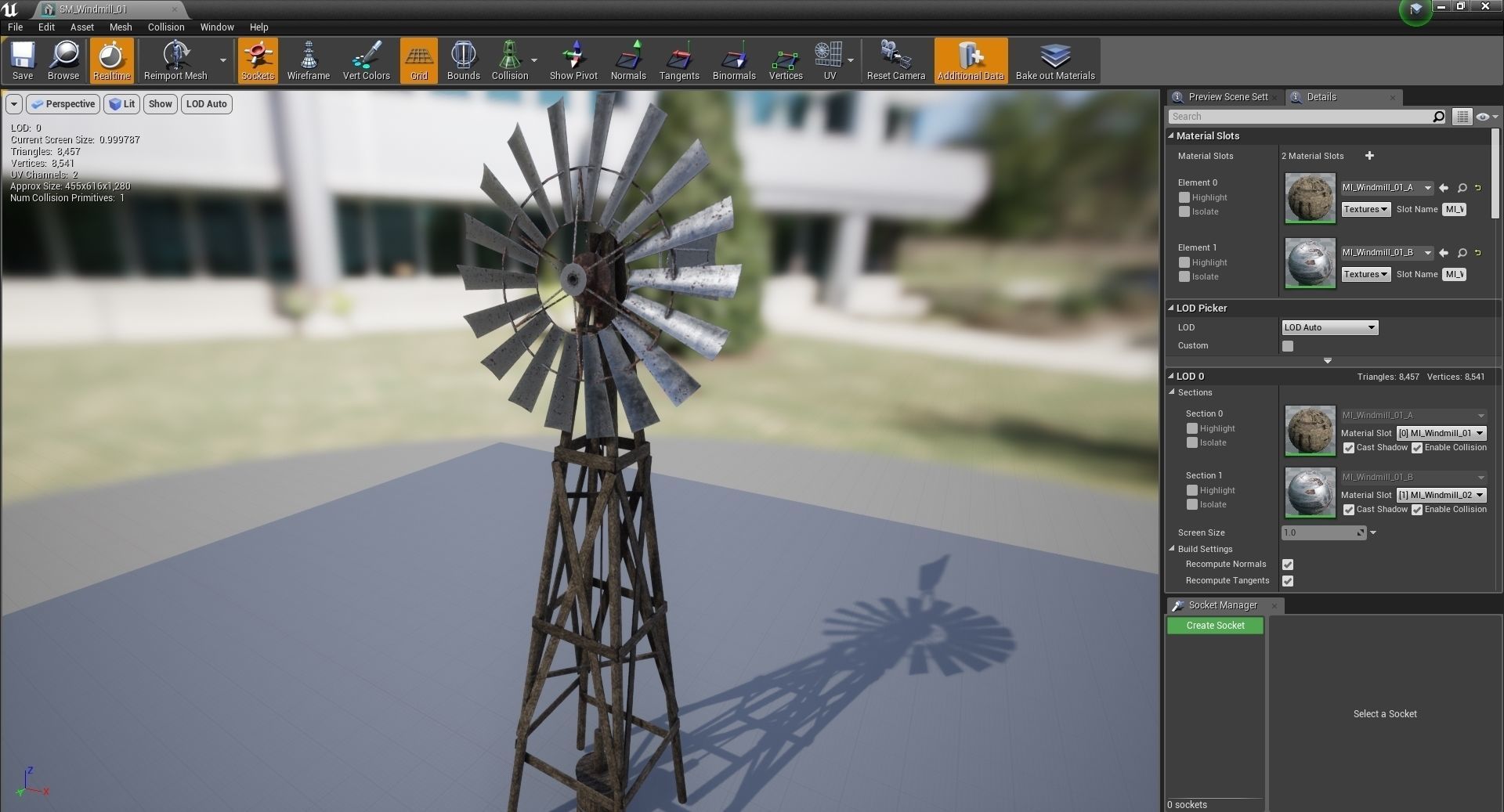Viewport: 1504px width, 812px height.
Task: Uncheck Enable Collision for Section 1
Action: (1417, 510)
